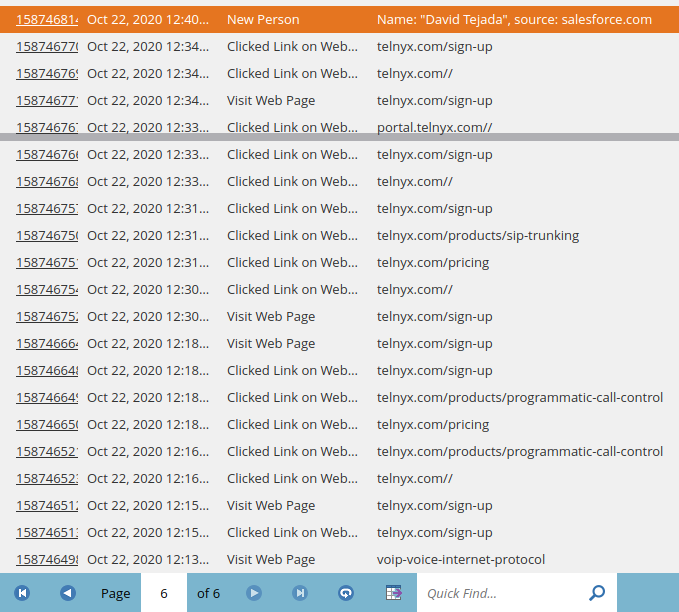Go to the previous page
Screen dimensions: 679x612
pos(68,593)
